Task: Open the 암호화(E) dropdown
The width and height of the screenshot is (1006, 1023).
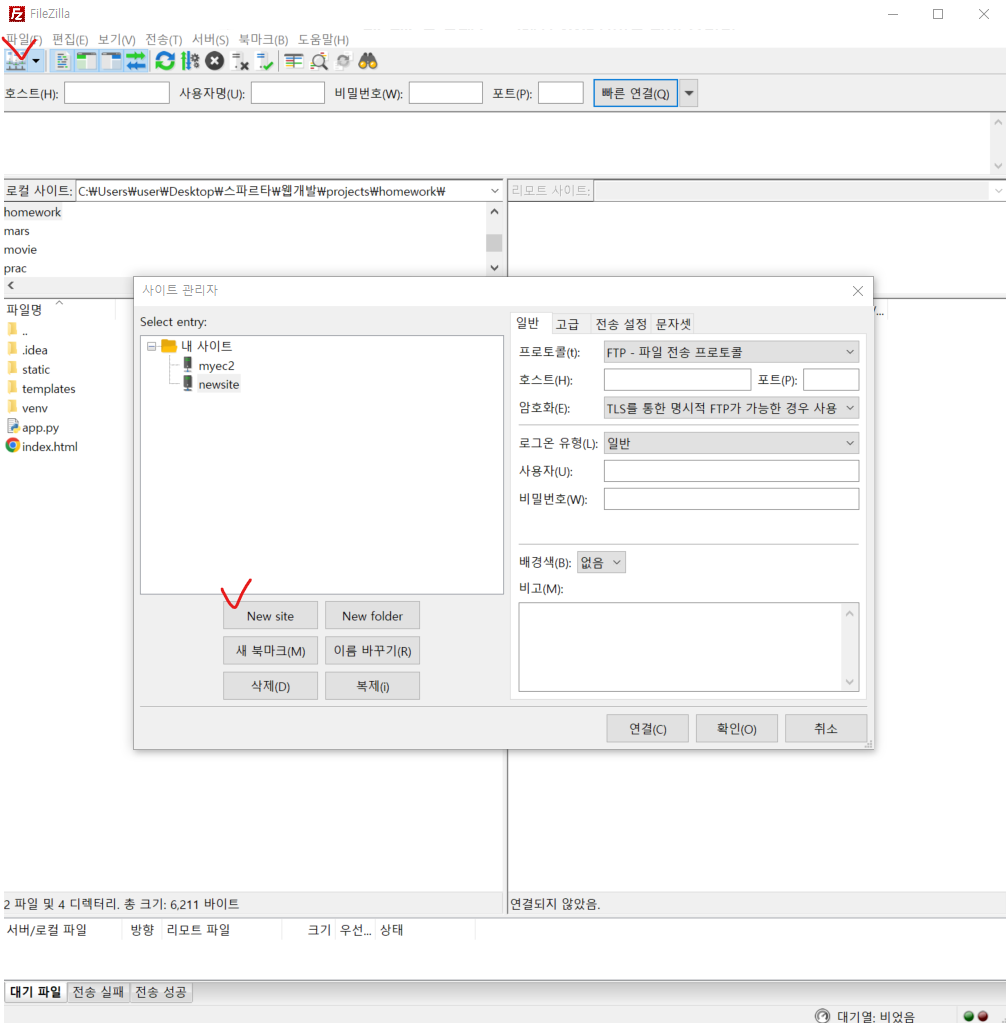Action: 731,408
